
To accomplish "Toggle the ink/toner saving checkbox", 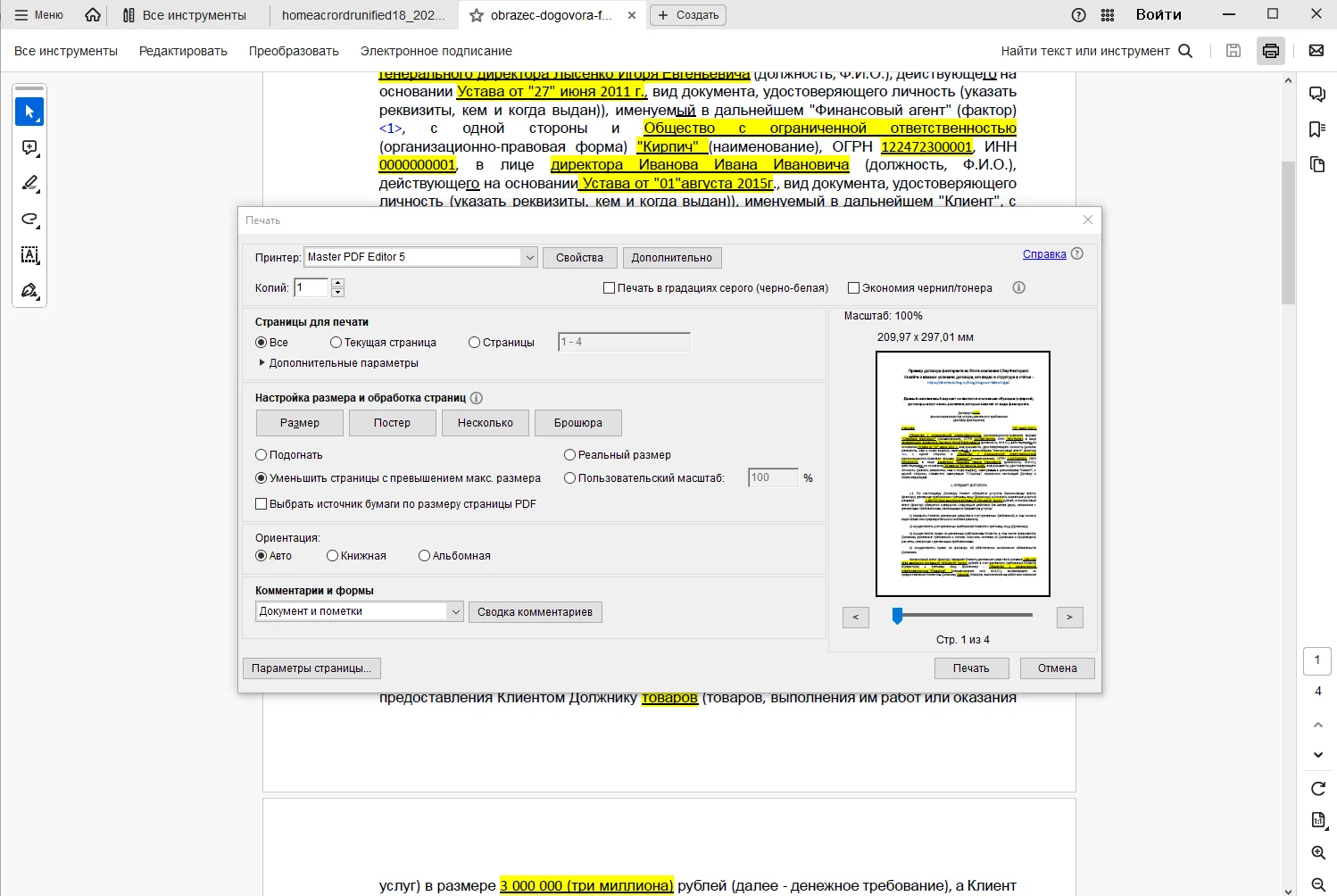I will tap(853, 288).
